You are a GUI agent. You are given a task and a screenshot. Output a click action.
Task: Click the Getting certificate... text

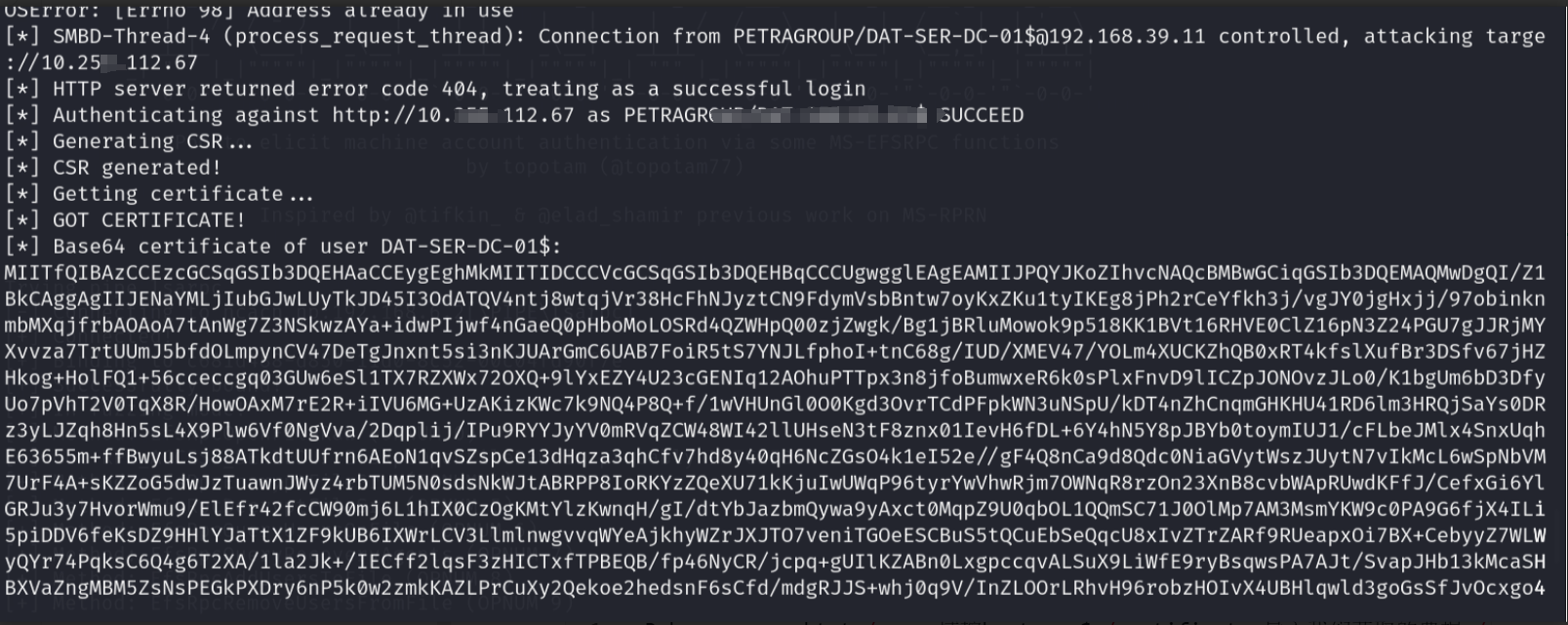click(182, 194)
